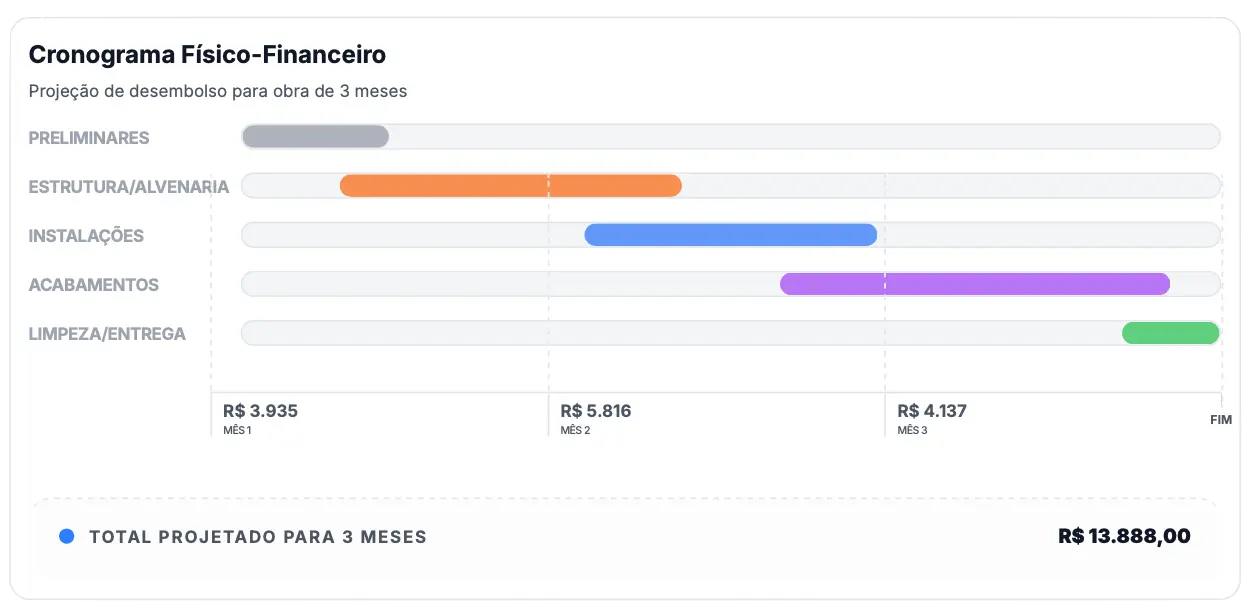Click the PRELIMINARES row label

(x=89, y=138)
